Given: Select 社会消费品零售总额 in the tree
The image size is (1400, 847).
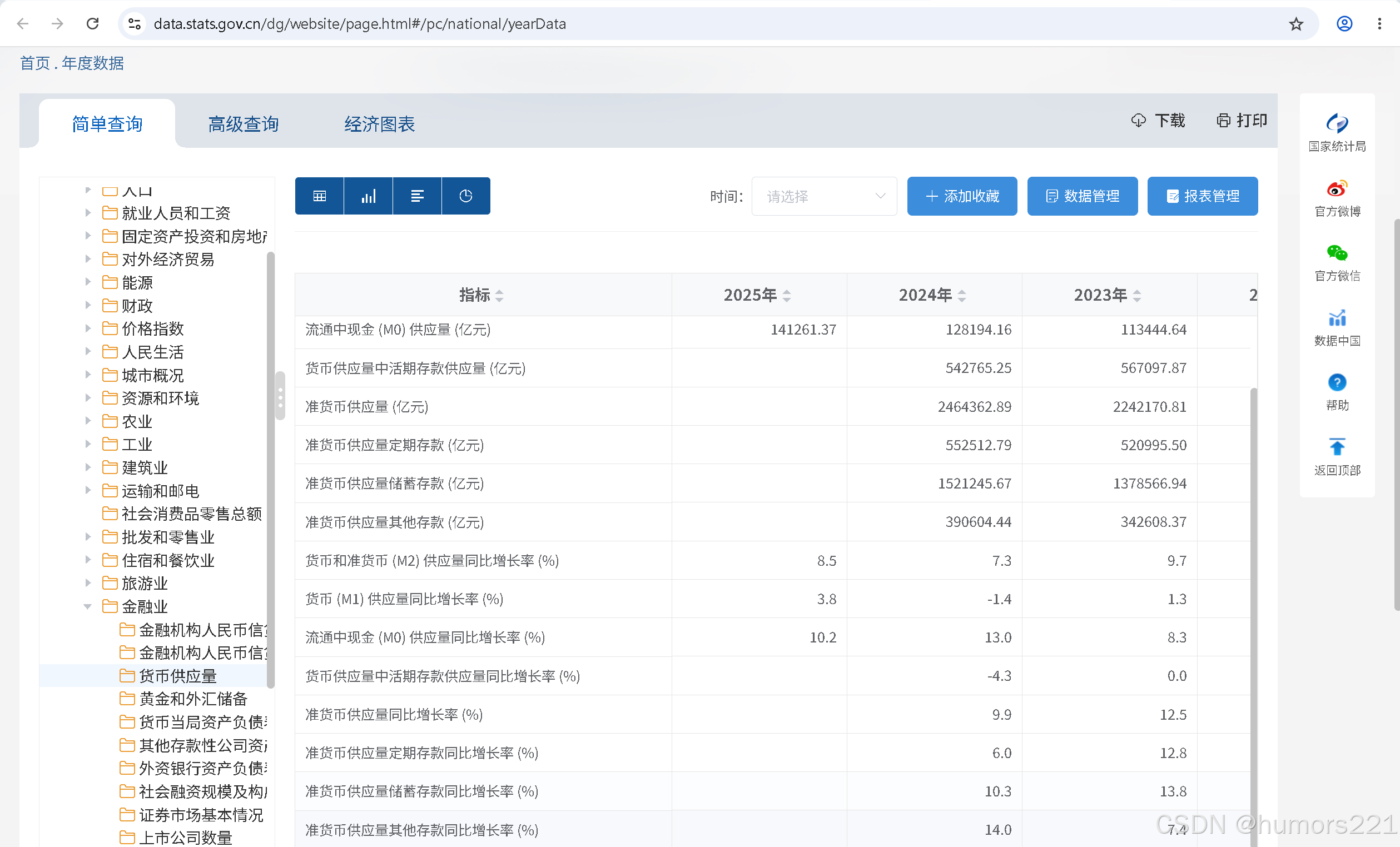Looking at the screenshot, I should click(x=192, y=514).
